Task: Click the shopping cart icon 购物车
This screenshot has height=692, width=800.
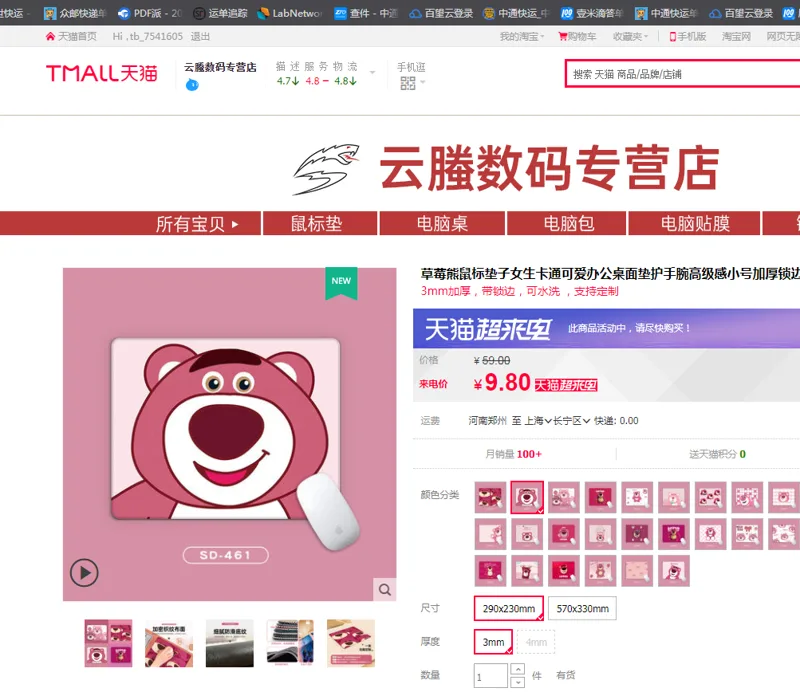Action: [x=563, y=36]
